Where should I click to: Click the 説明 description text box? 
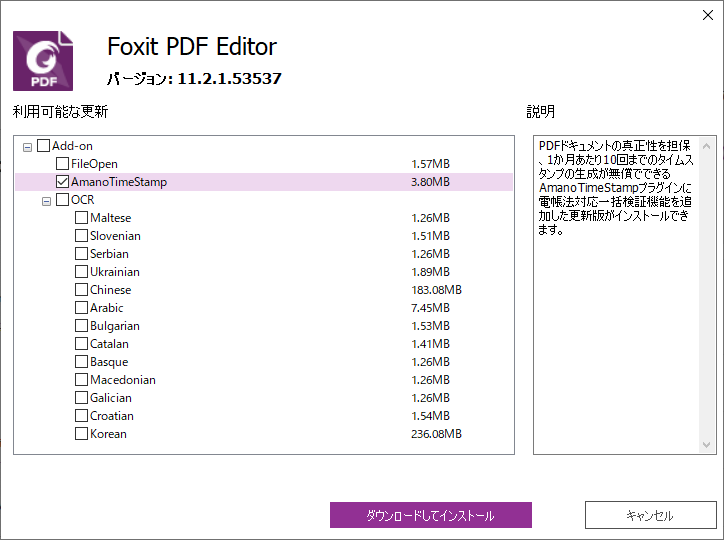tap(625, 295)
